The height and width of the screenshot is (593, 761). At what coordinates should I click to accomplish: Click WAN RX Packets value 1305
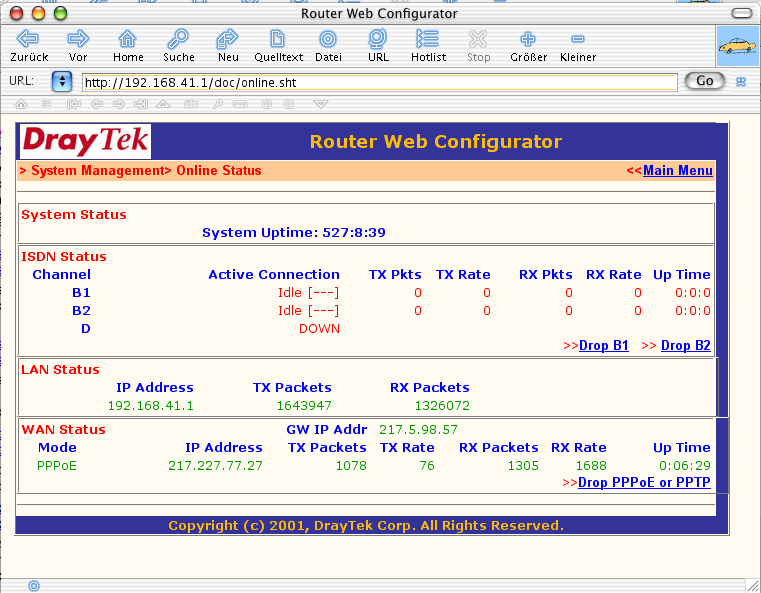coord(523,466)
